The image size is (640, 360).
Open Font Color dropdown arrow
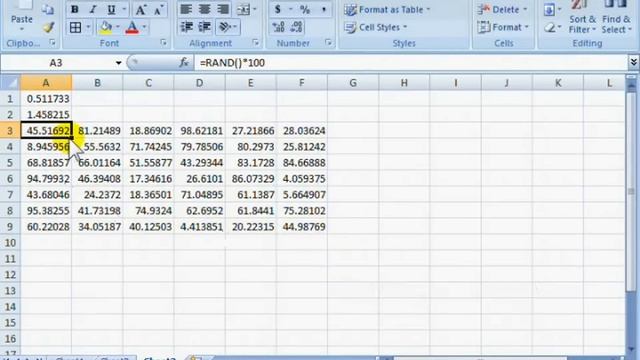click(x=144, y=27)
